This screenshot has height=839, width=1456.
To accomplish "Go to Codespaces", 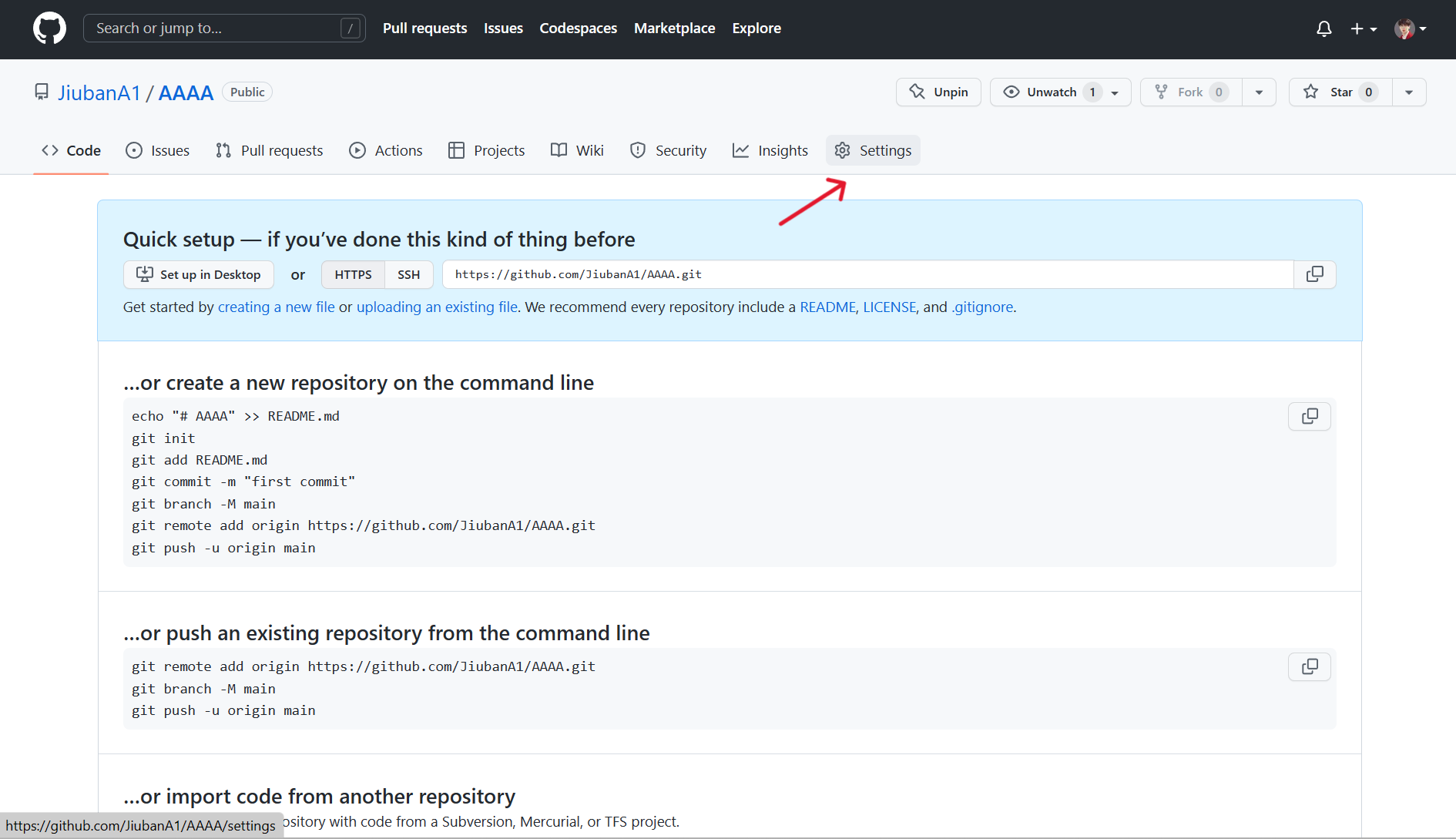I will click(x=578, y=29).
